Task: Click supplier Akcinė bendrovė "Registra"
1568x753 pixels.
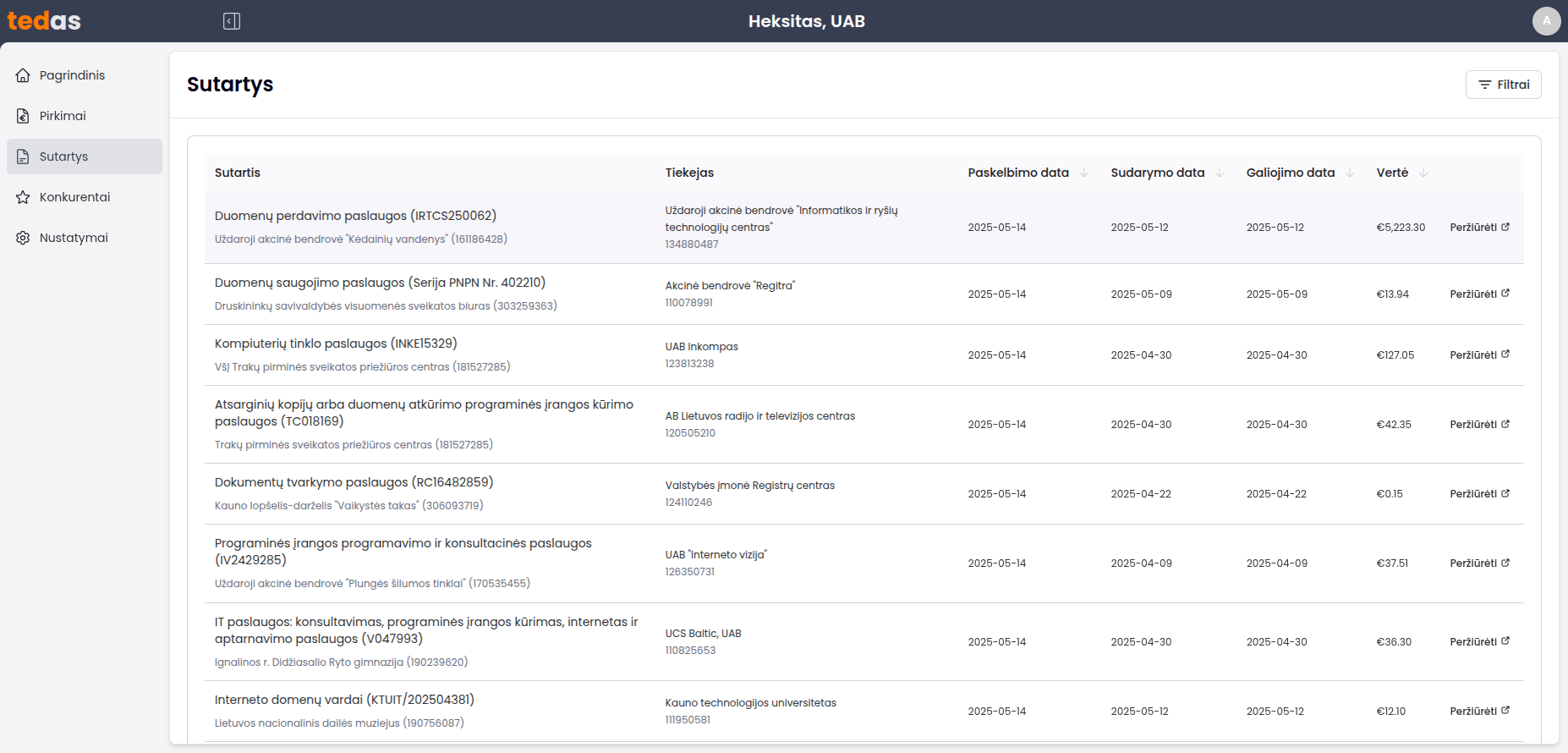Action: point(730,286)
